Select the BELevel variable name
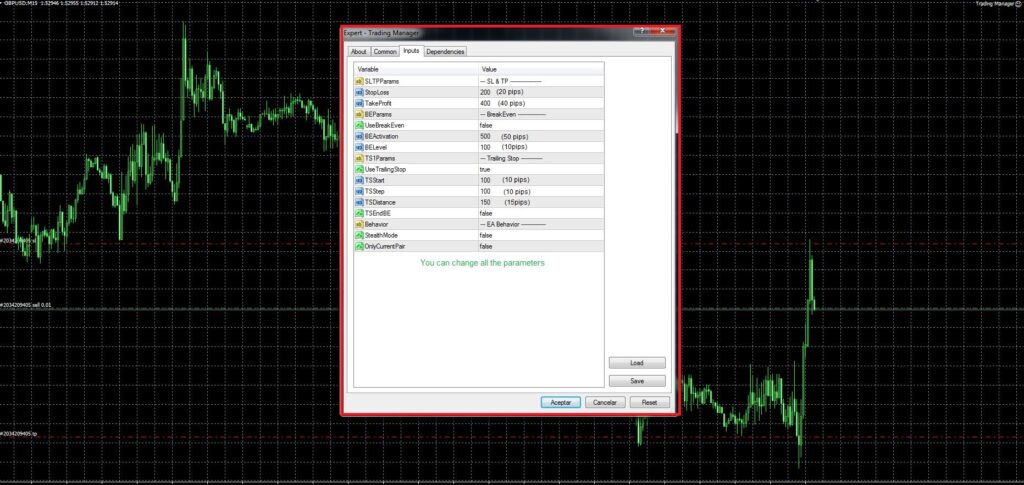 [376, 148]
